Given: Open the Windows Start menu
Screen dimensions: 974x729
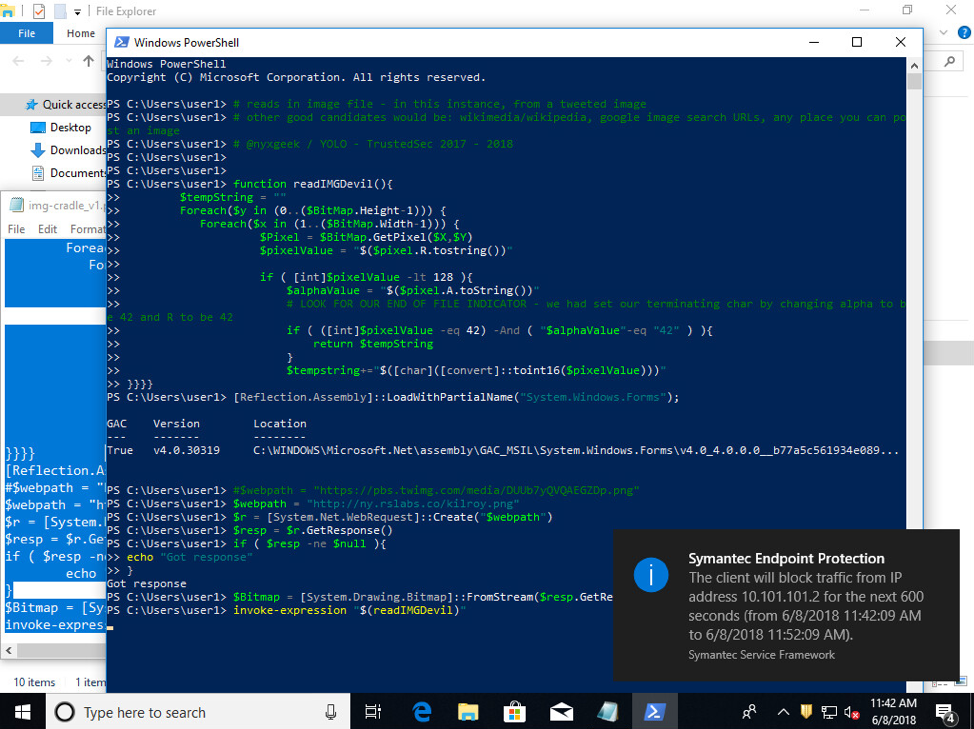Looking at the screenshot, I should [22, 712].
